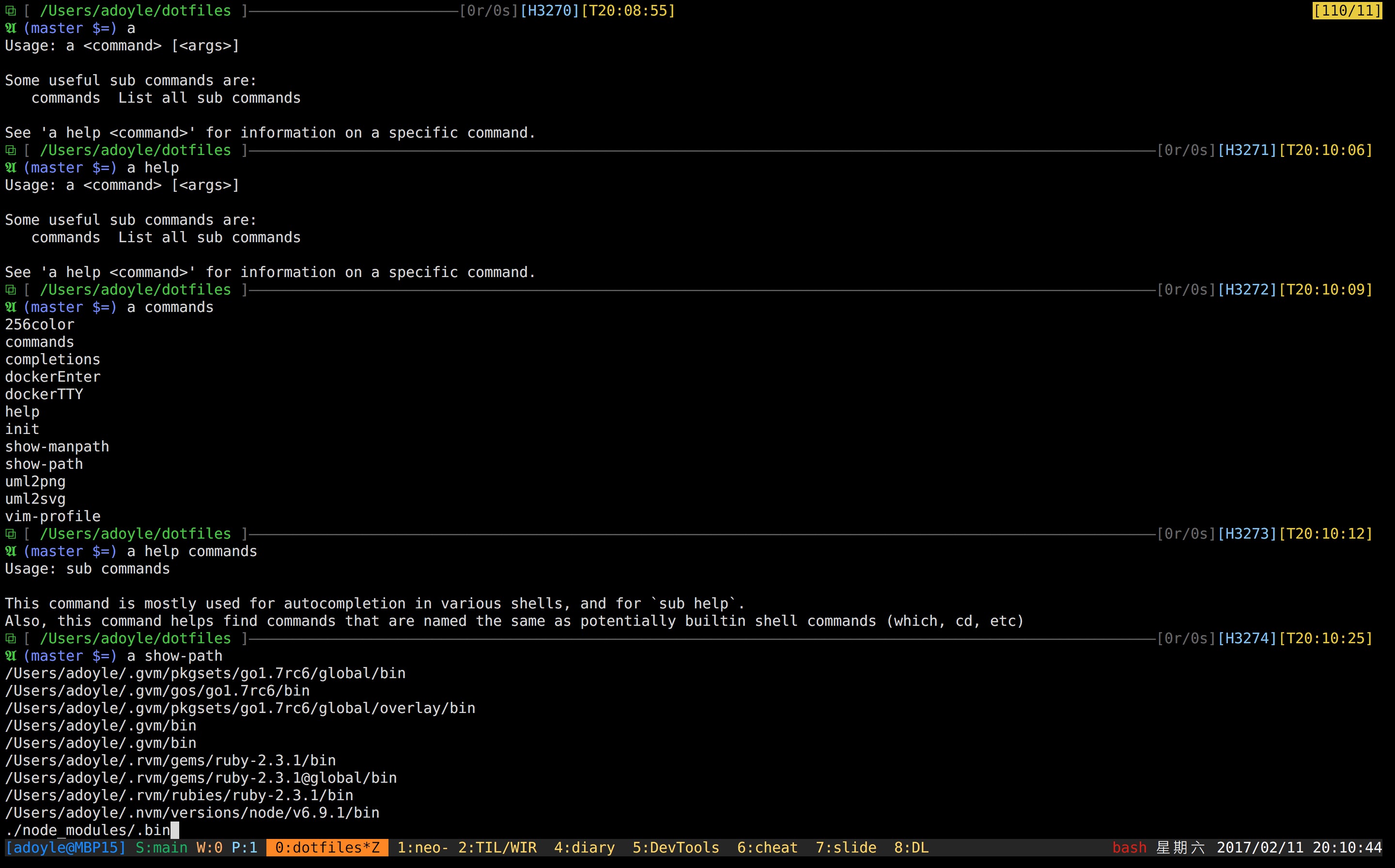Click the square icon beside the topmost dotfiles path
This screenshot has width=1395, height=868.
coord(10,11)
